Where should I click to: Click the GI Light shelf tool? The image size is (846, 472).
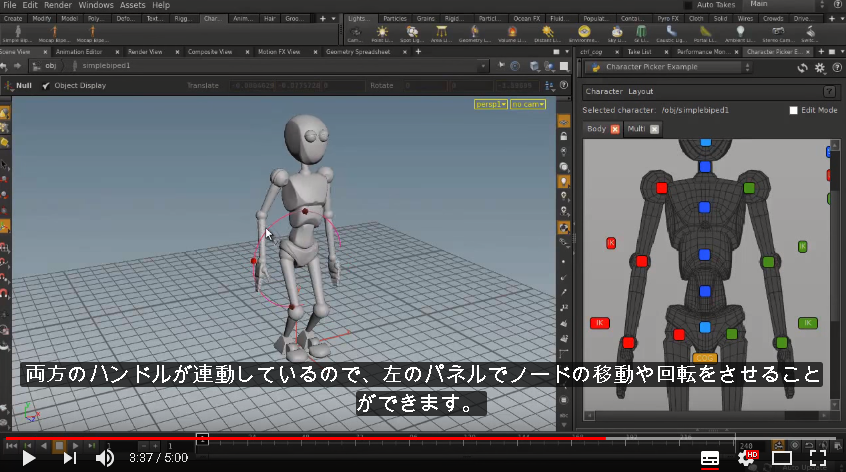[641, 34]
